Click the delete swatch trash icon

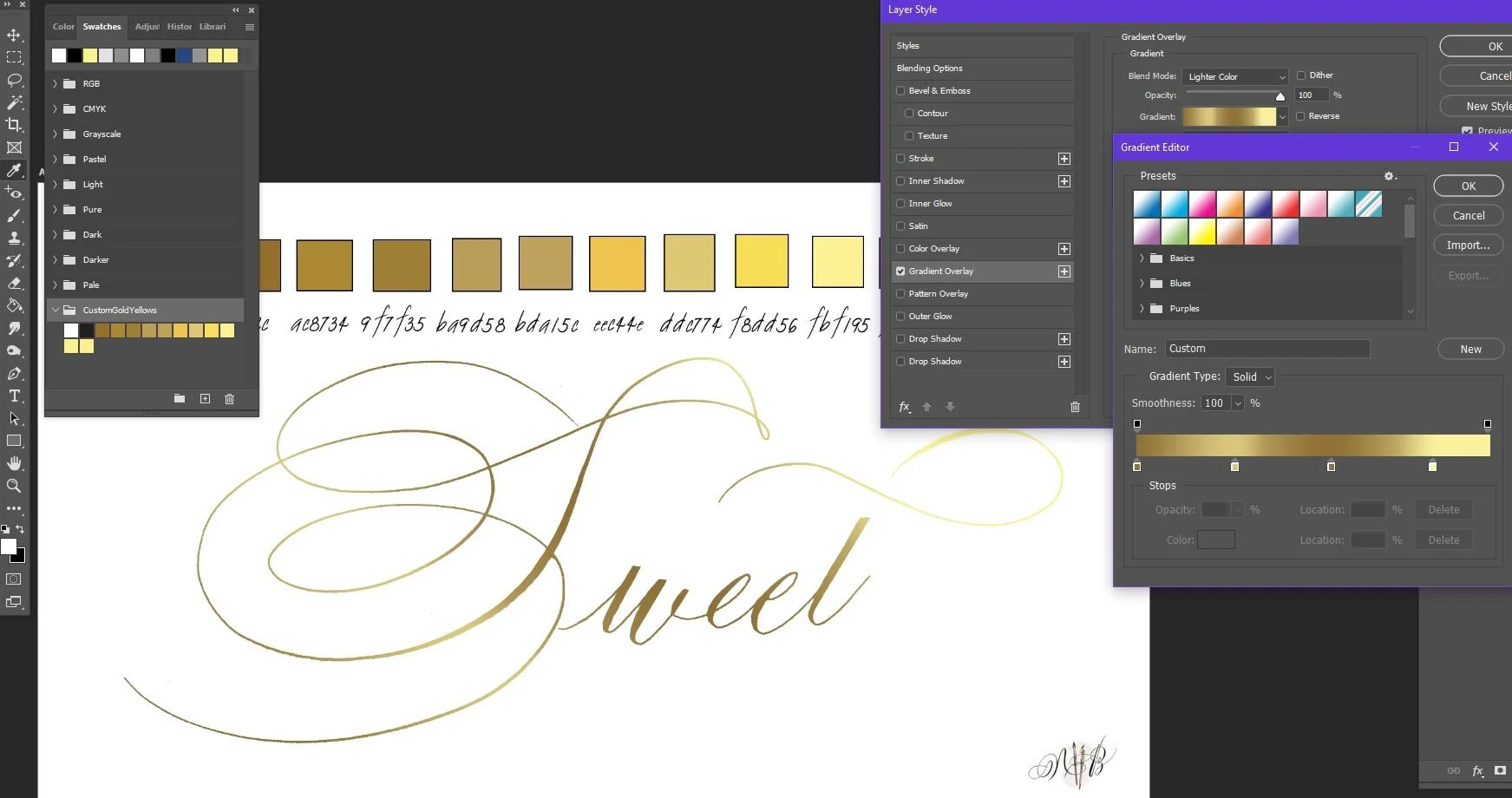click(x=229, y=399)
